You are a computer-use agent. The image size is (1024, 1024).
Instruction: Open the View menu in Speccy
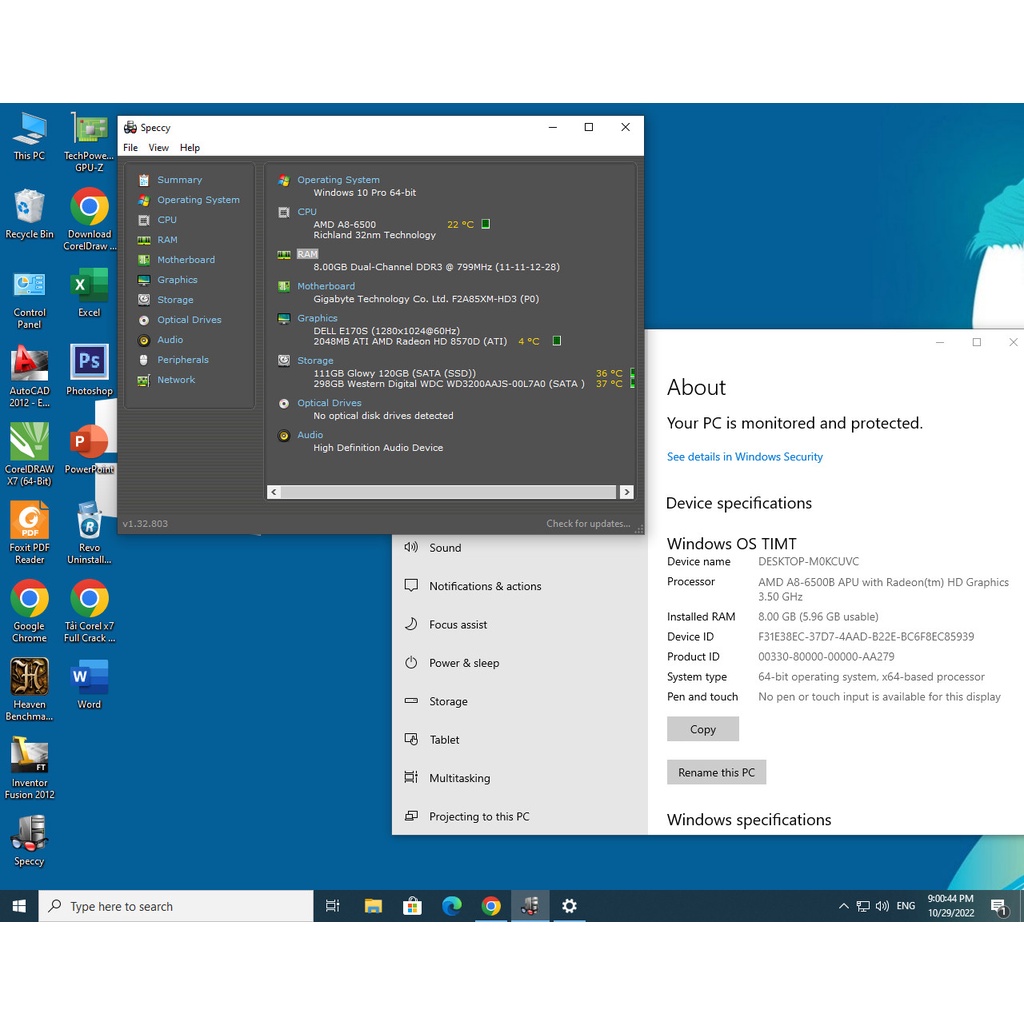pos(158,148)
